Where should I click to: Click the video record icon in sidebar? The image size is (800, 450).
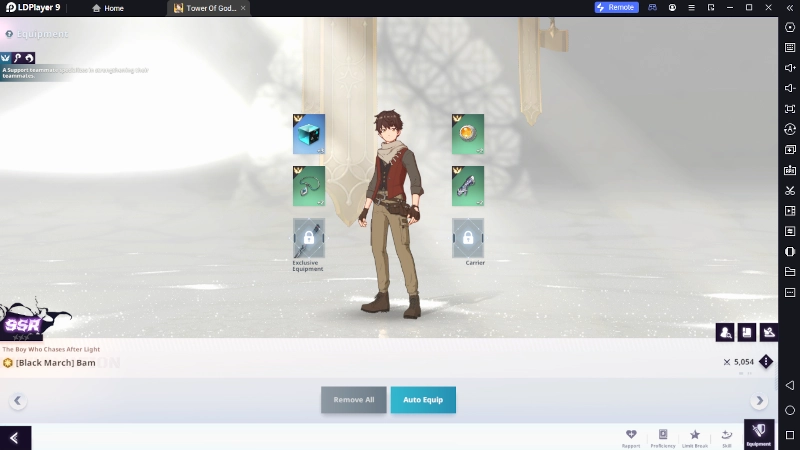tap(790, 211)
